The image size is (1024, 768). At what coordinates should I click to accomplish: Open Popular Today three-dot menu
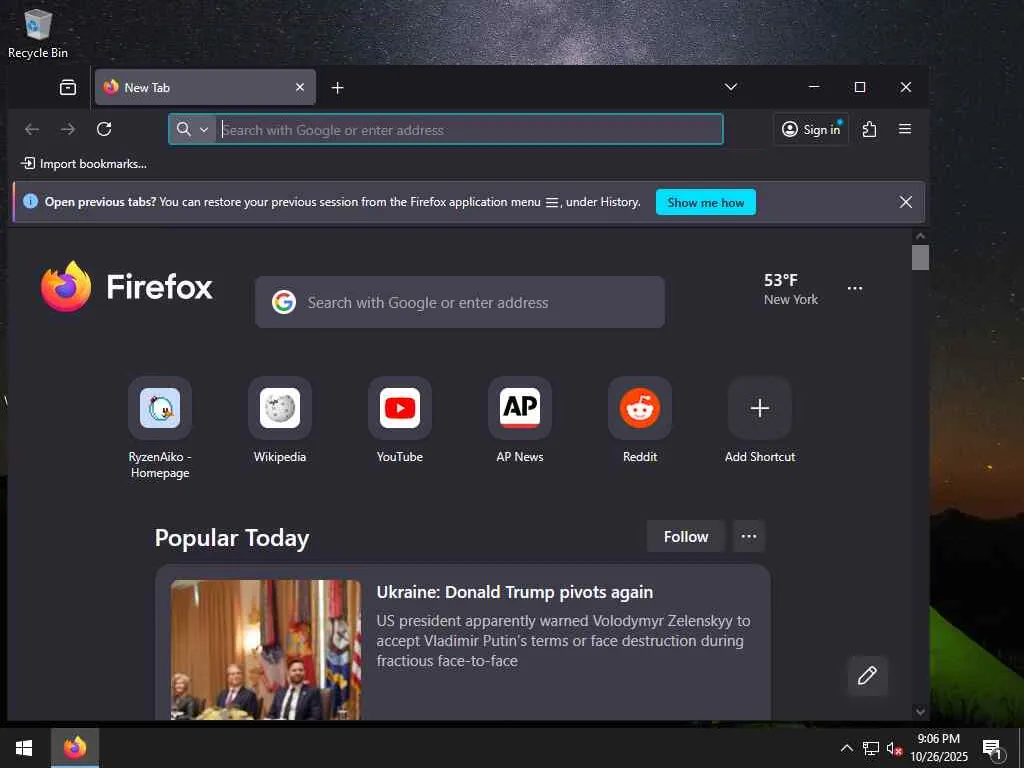[x=749, y=536]
